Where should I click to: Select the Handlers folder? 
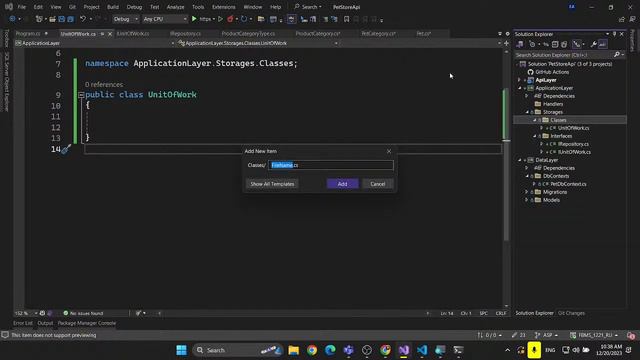coord(553,104)
